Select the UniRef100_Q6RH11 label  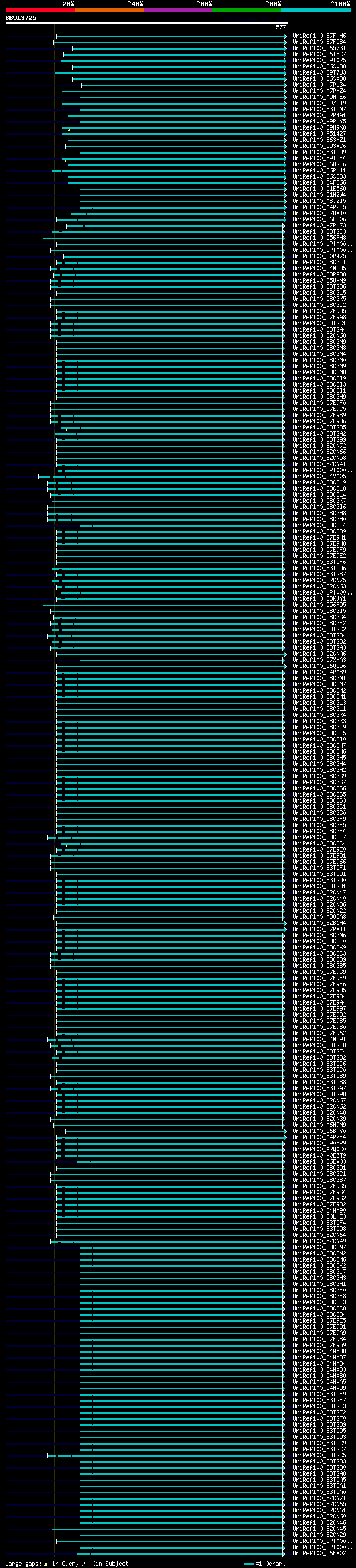319,170
